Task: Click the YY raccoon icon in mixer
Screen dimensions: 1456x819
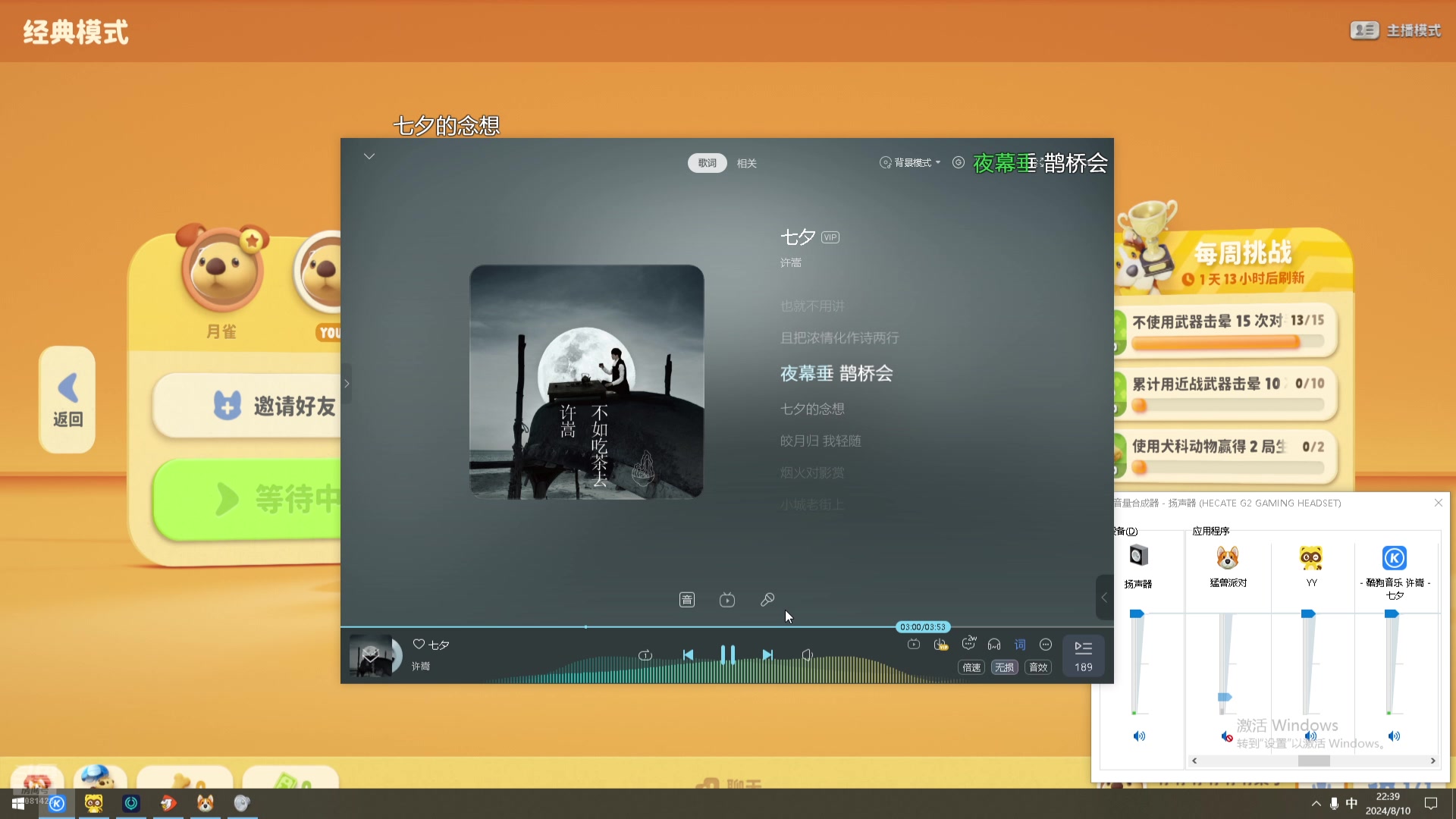Action: (x=1311, y=557)
